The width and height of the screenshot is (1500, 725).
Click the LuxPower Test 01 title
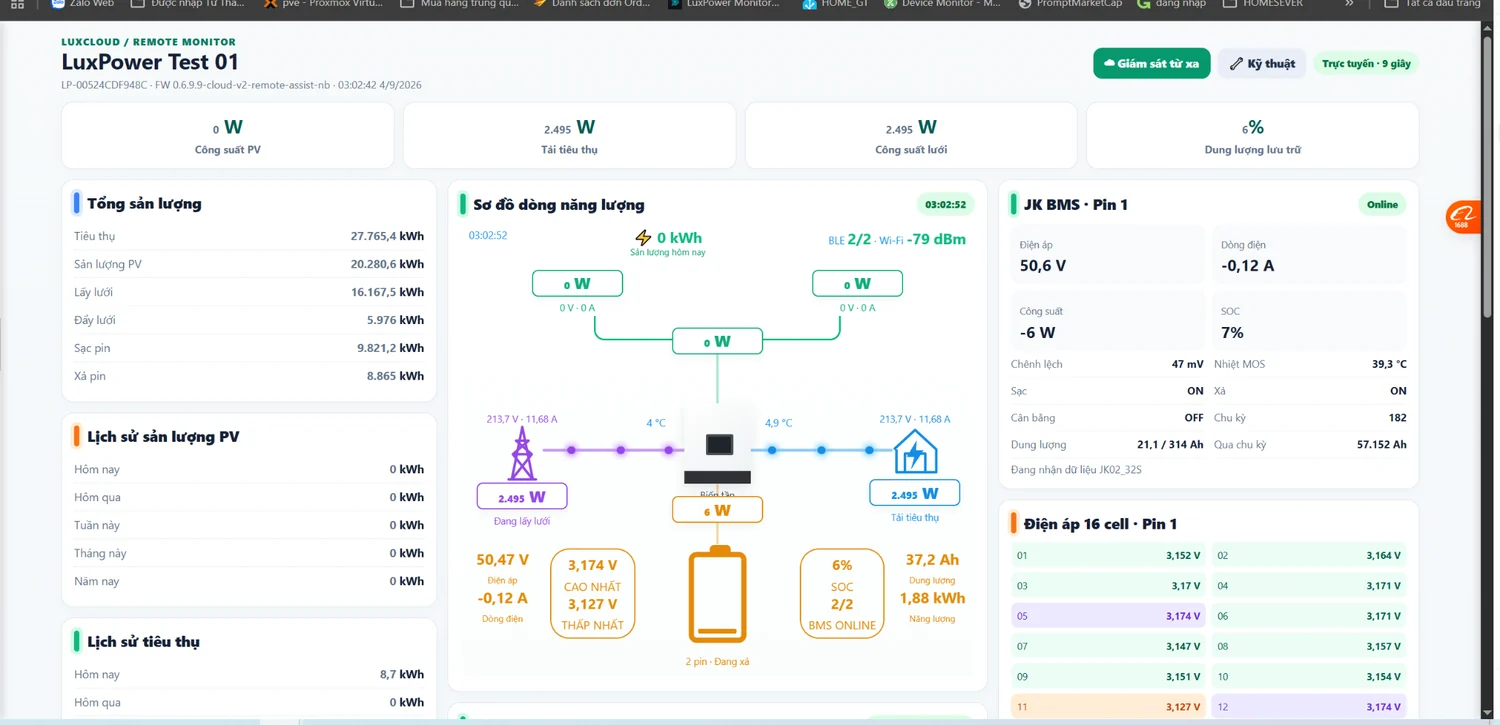click(150, 62)
